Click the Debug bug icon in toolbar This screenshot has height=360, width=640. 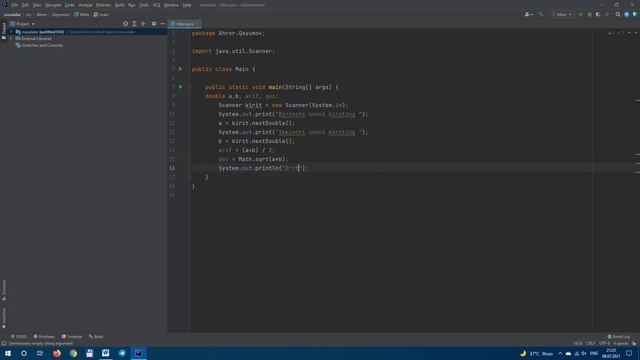(589, 14)
